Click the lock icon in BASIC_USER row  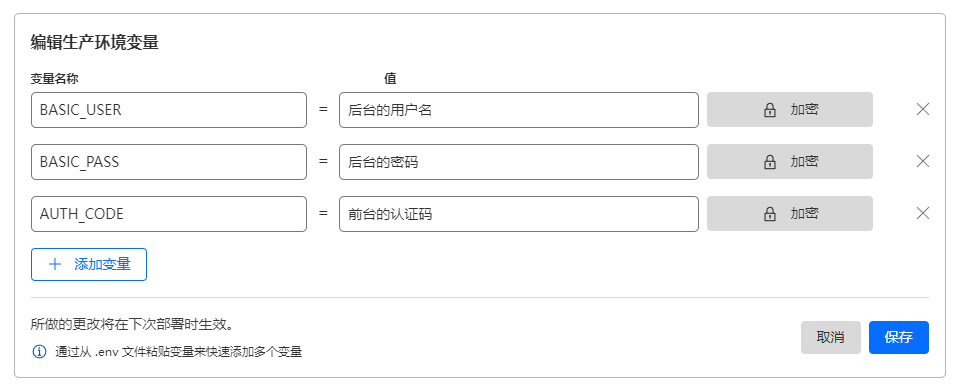(x=769, y=110)
